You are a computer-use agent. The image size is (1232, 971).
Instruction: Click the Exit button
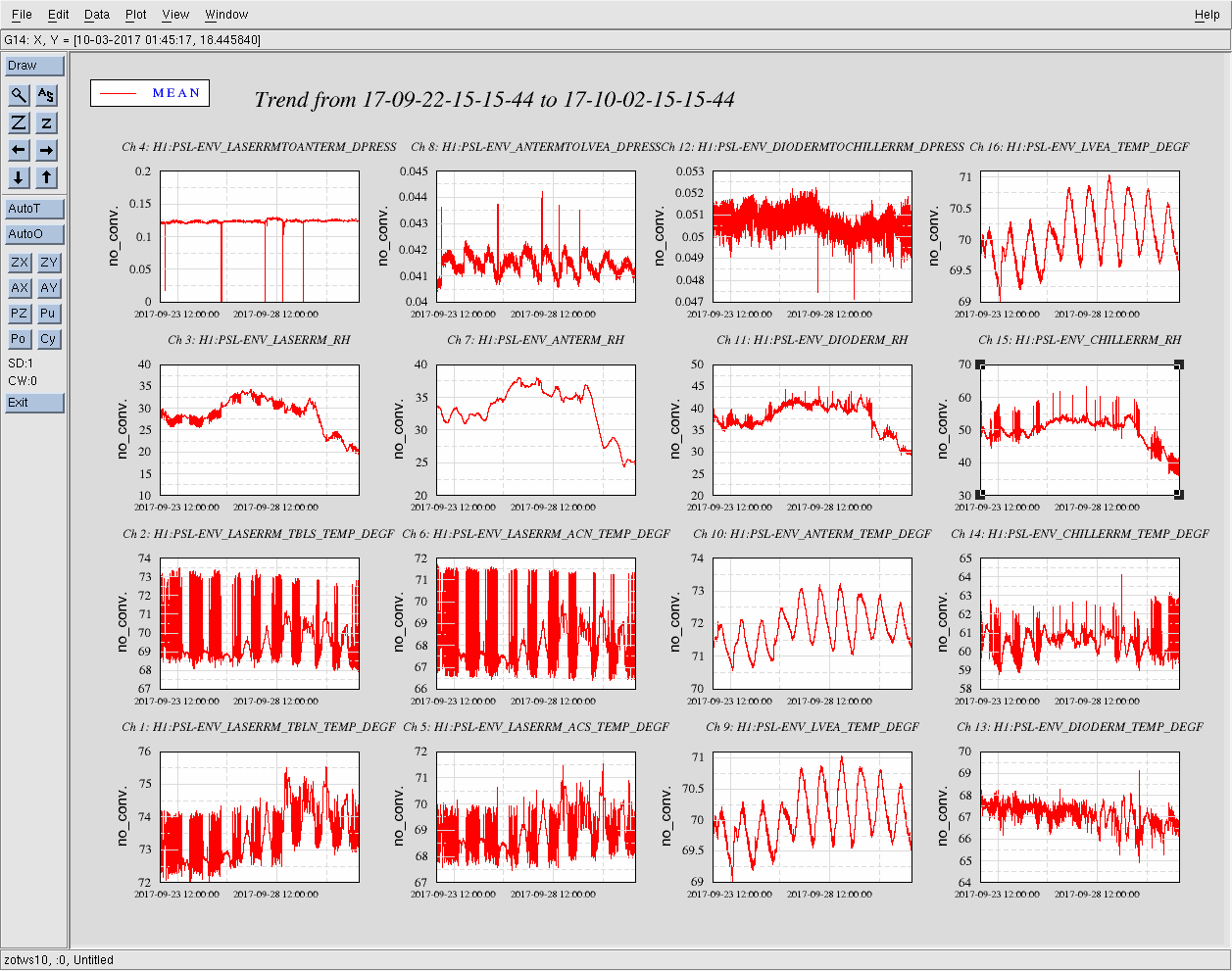point(34,403)
